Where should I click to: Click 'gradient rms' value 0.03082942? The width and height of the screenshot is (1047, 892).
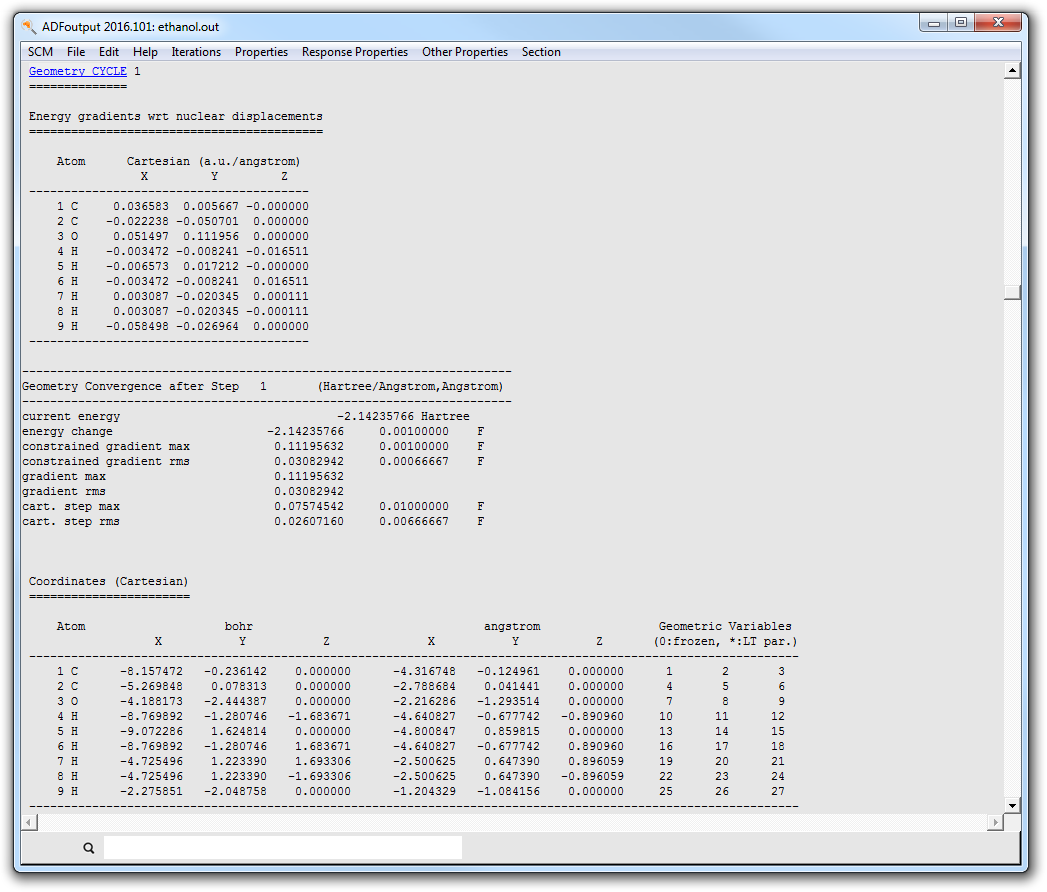(x=309, y=491)
